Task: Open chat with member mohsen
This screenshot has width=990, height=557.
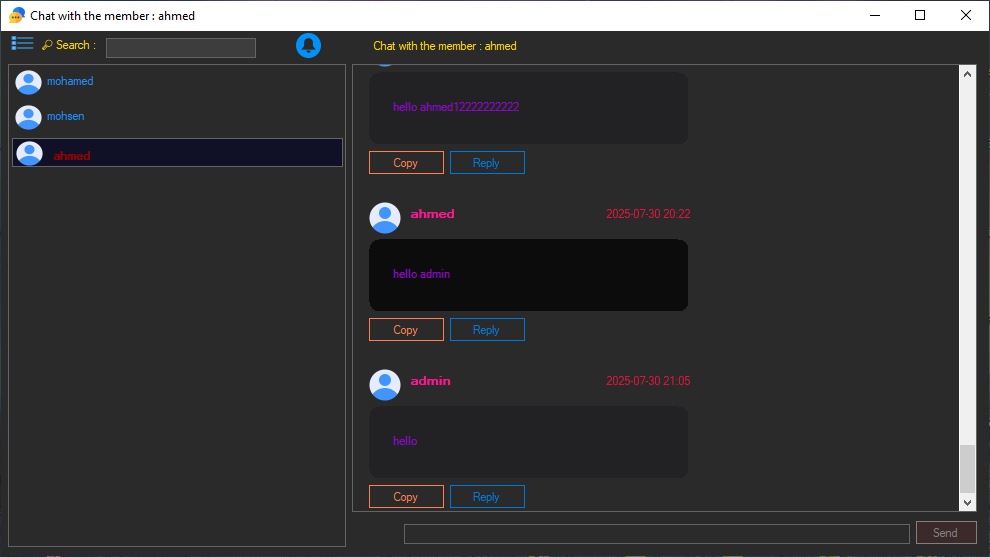Action: pyautogui.click(x=66, y=117)
